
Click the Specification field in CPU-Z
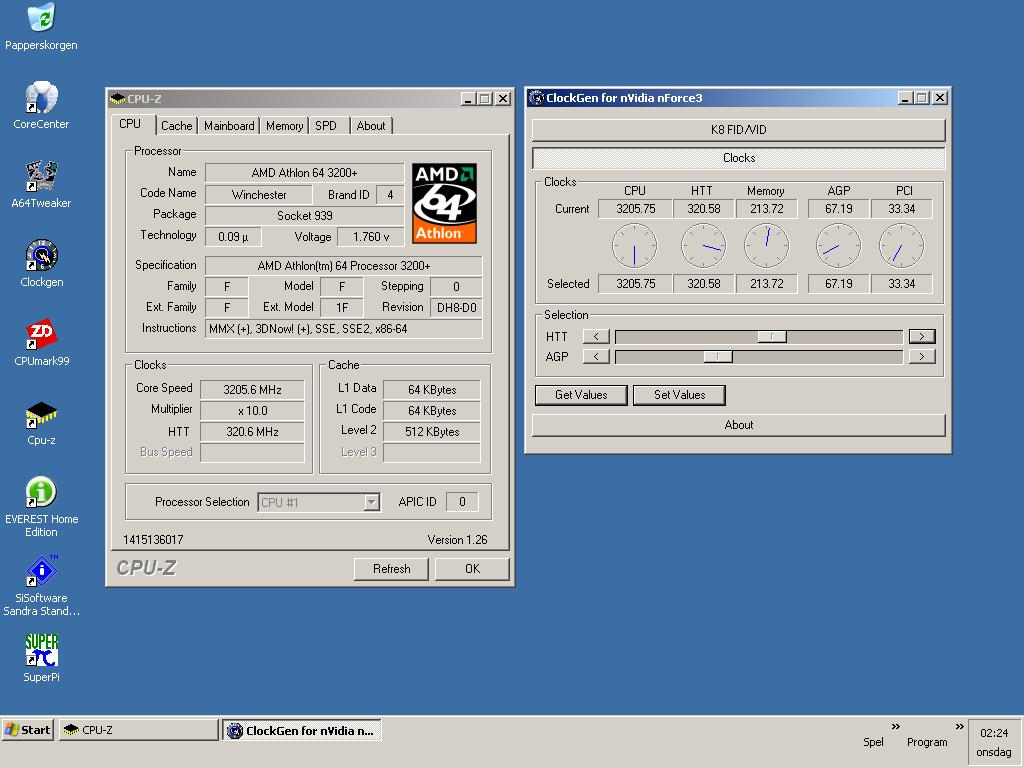click(x=344, y=266)
